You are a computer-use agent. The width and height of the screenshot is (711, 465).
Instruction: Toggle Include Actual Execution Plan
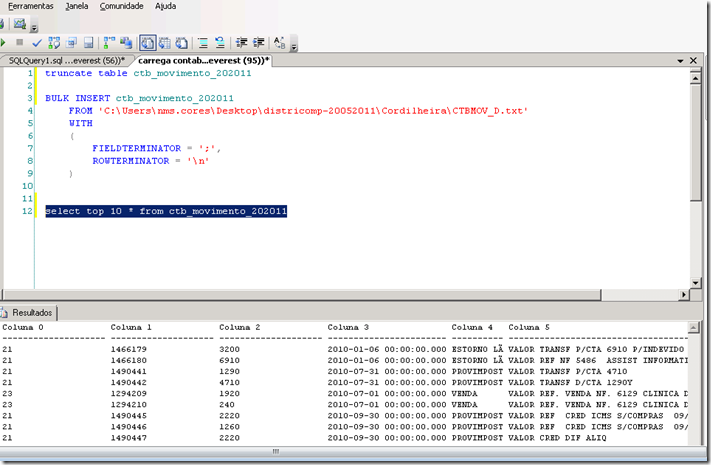(x=109, y=43)
